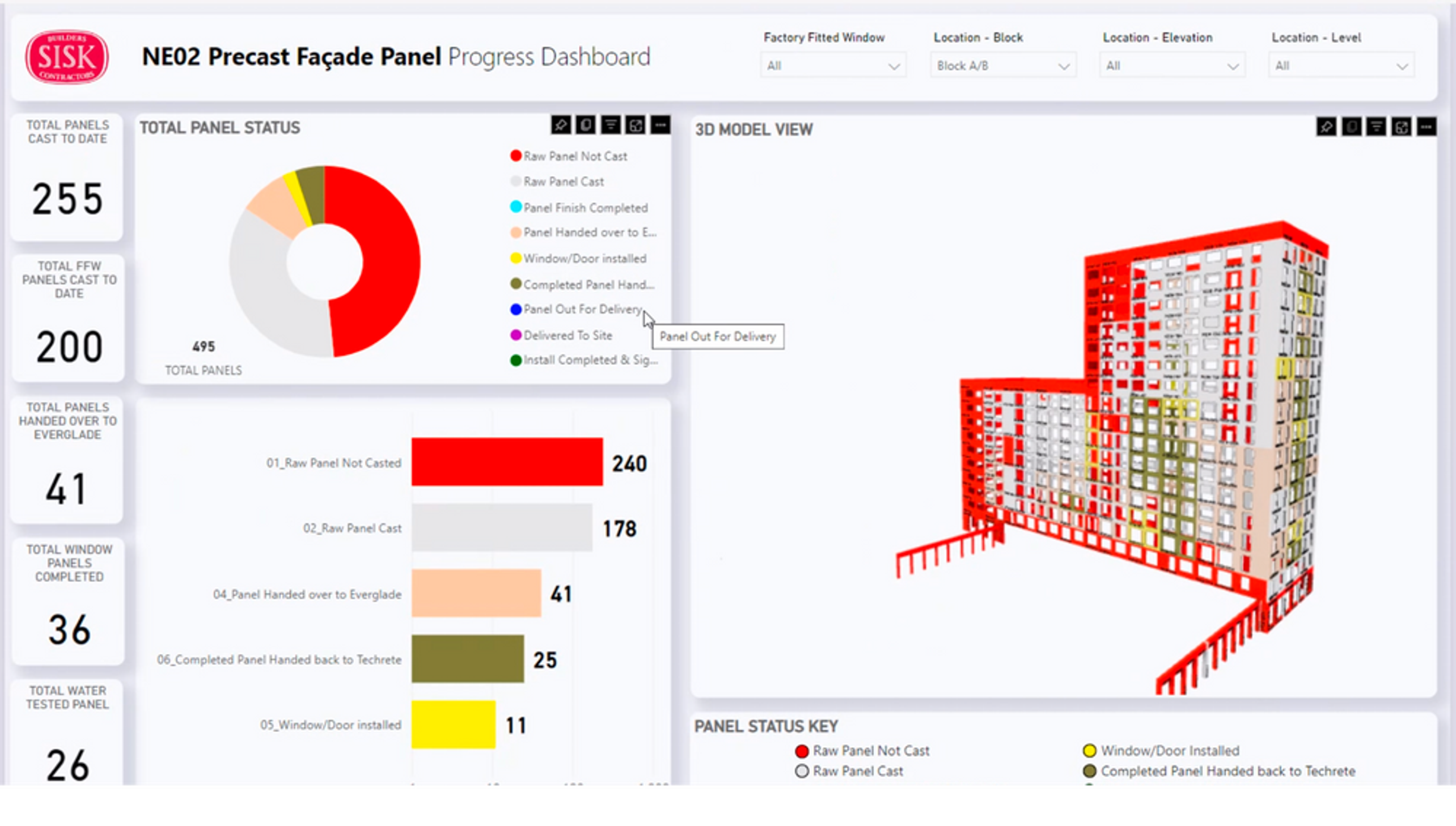The height and width of the screenshot is (826, 1456).
Task: Pin the 3D Model View visual
Action: click(x=1326, y=127)
